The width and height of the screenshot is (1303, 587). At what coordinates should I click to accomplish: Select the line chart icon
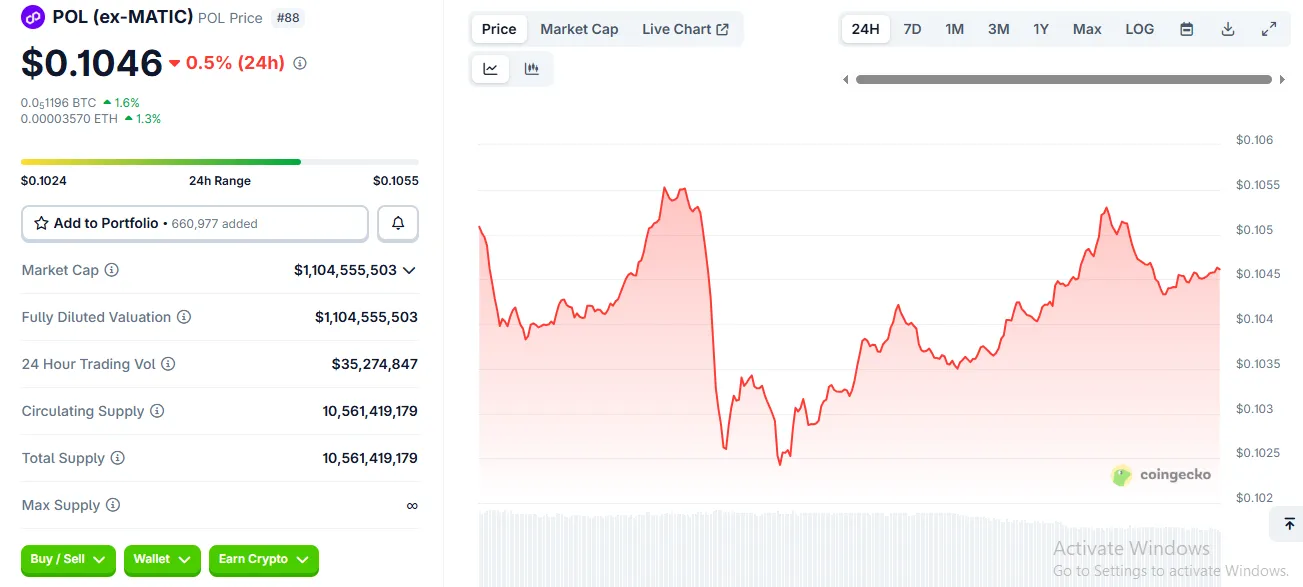click(490, 68)
